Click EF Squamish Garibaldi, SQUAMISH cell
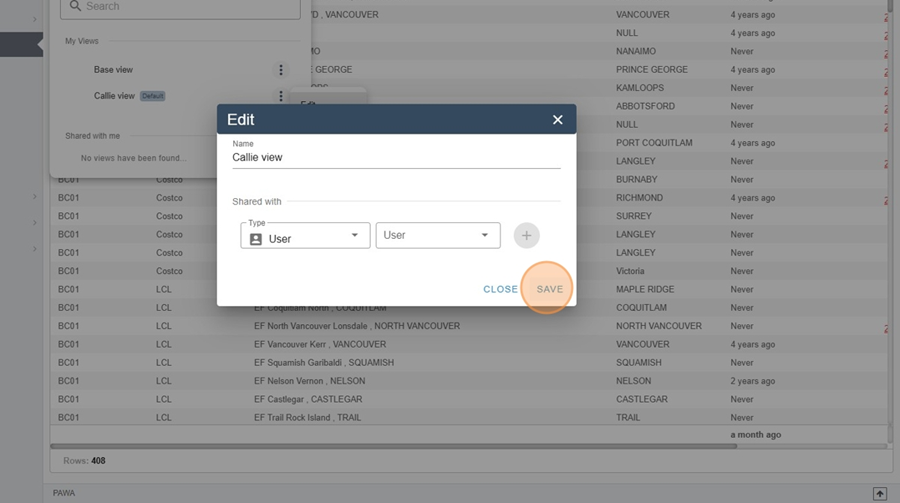Viewport: 900px width, 503px height. tap(324, 363)
